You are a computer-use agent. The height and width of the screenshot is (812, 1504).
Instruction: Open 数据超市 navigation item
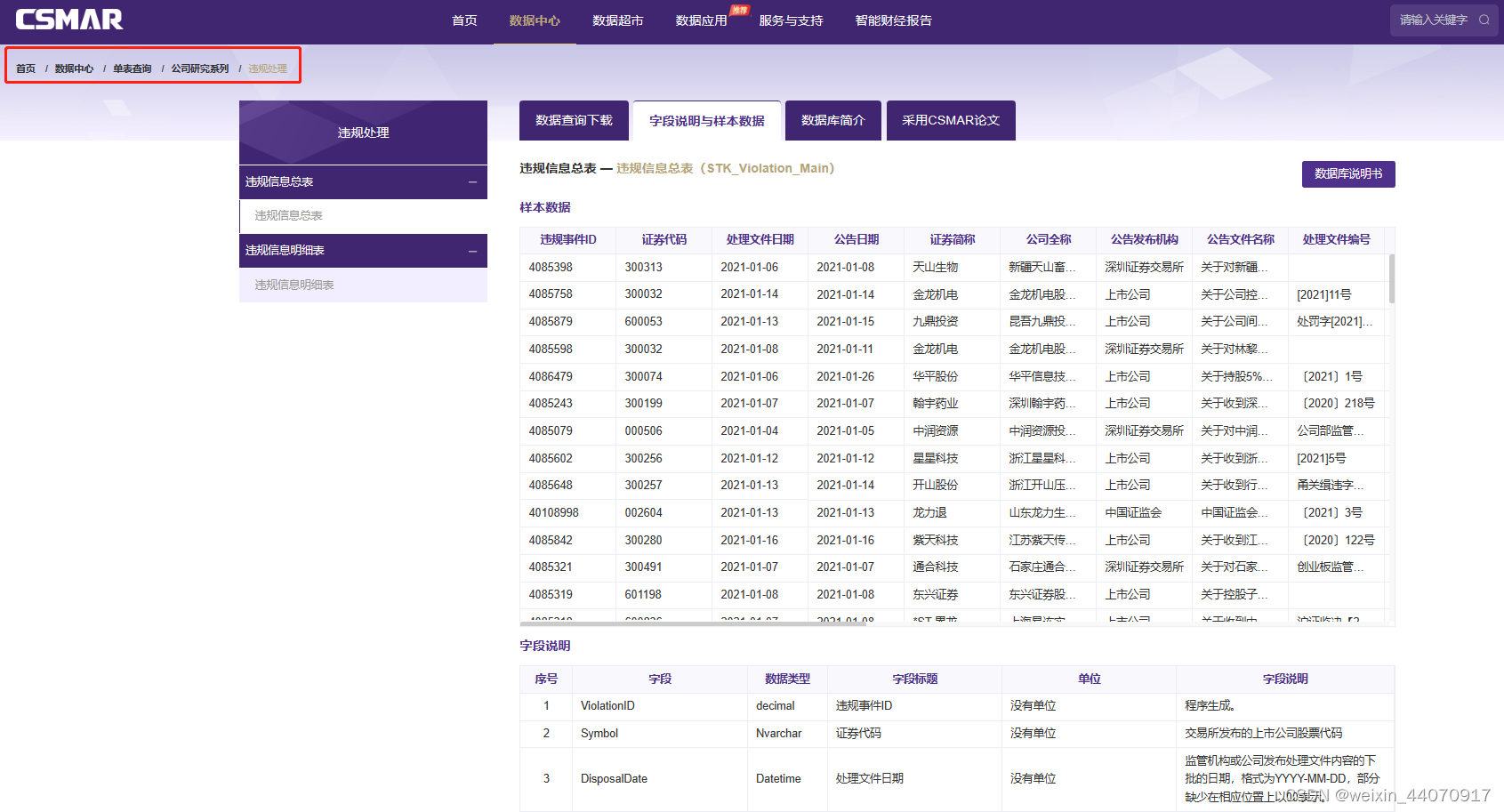[x=618, y=20]
